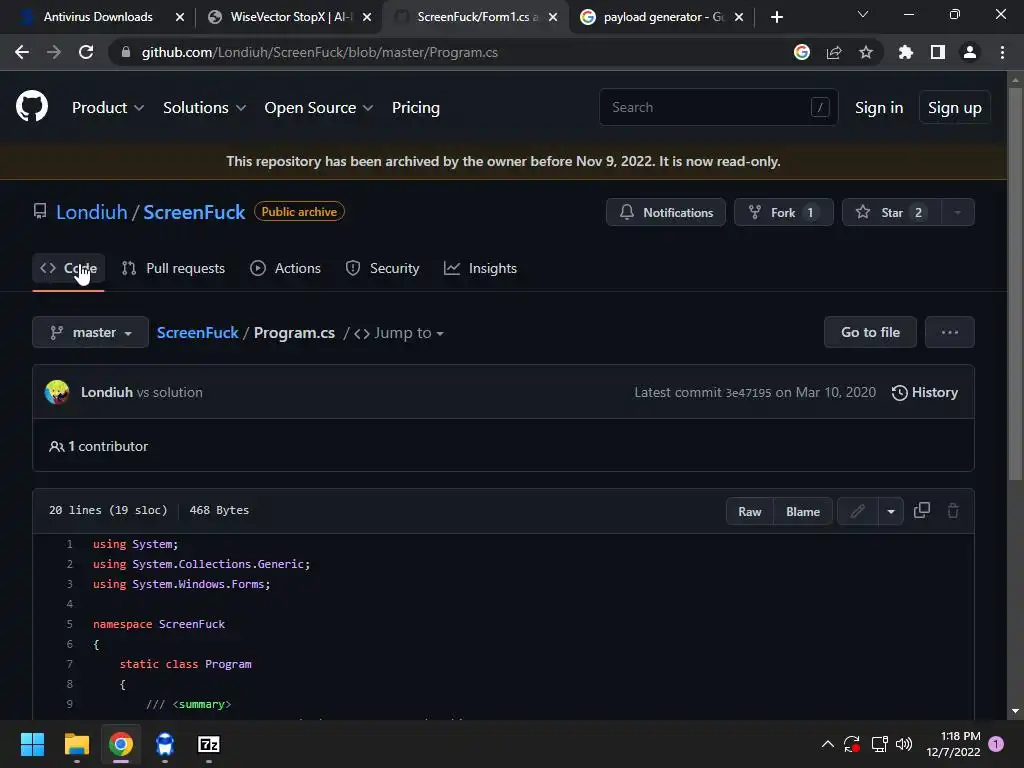Open Windows Start menu

point(32,744)
